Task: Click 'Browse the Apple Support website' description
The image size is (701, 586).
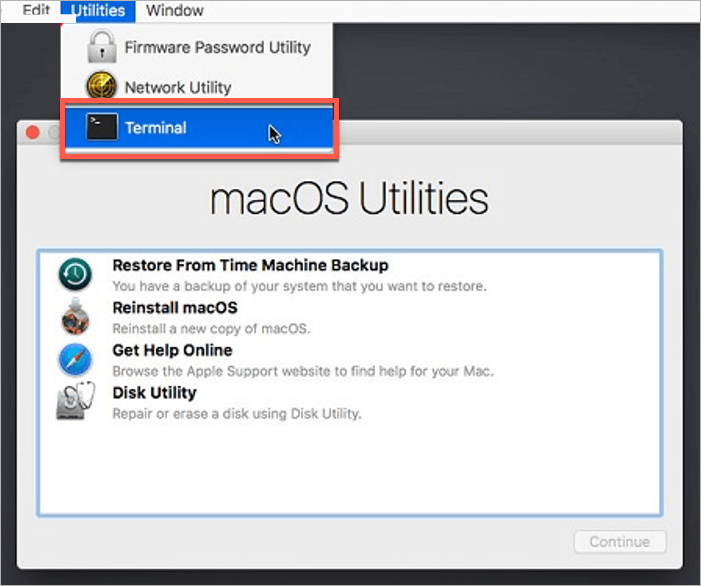Action: tap(303, 371)
